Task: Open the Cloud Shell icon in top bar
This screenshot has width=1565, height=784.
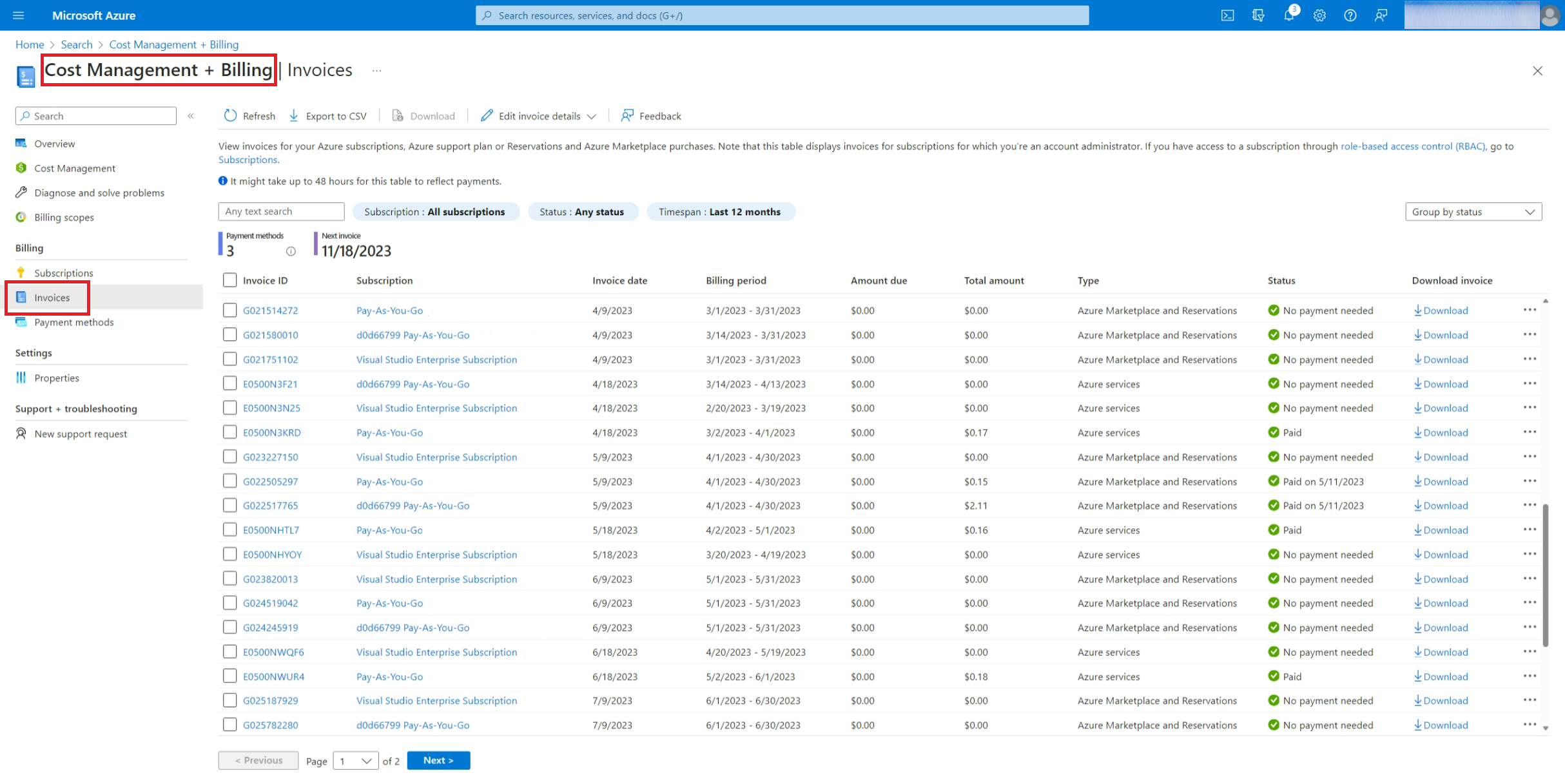Action: pyautogui.click(x=1227, y=15)
